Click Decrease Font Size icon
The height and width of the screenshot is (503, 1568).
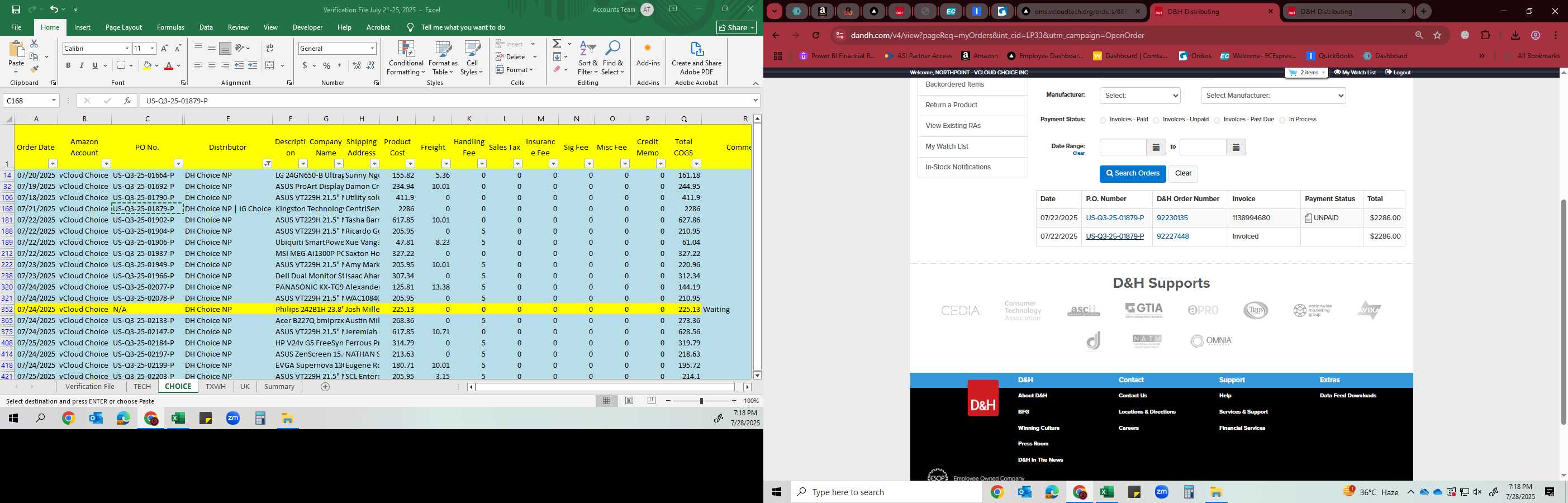coord(178,48)
